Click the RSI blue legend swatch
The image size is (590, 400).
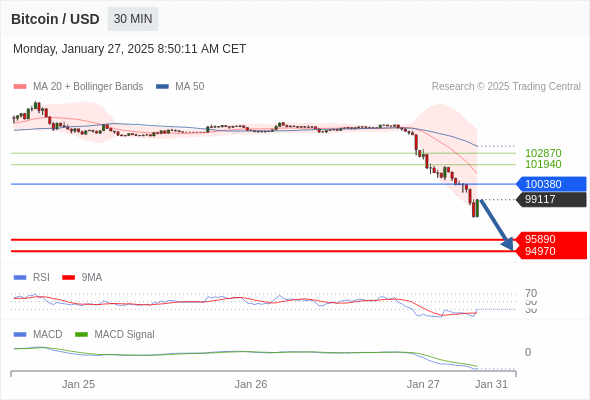coord(20,278)
